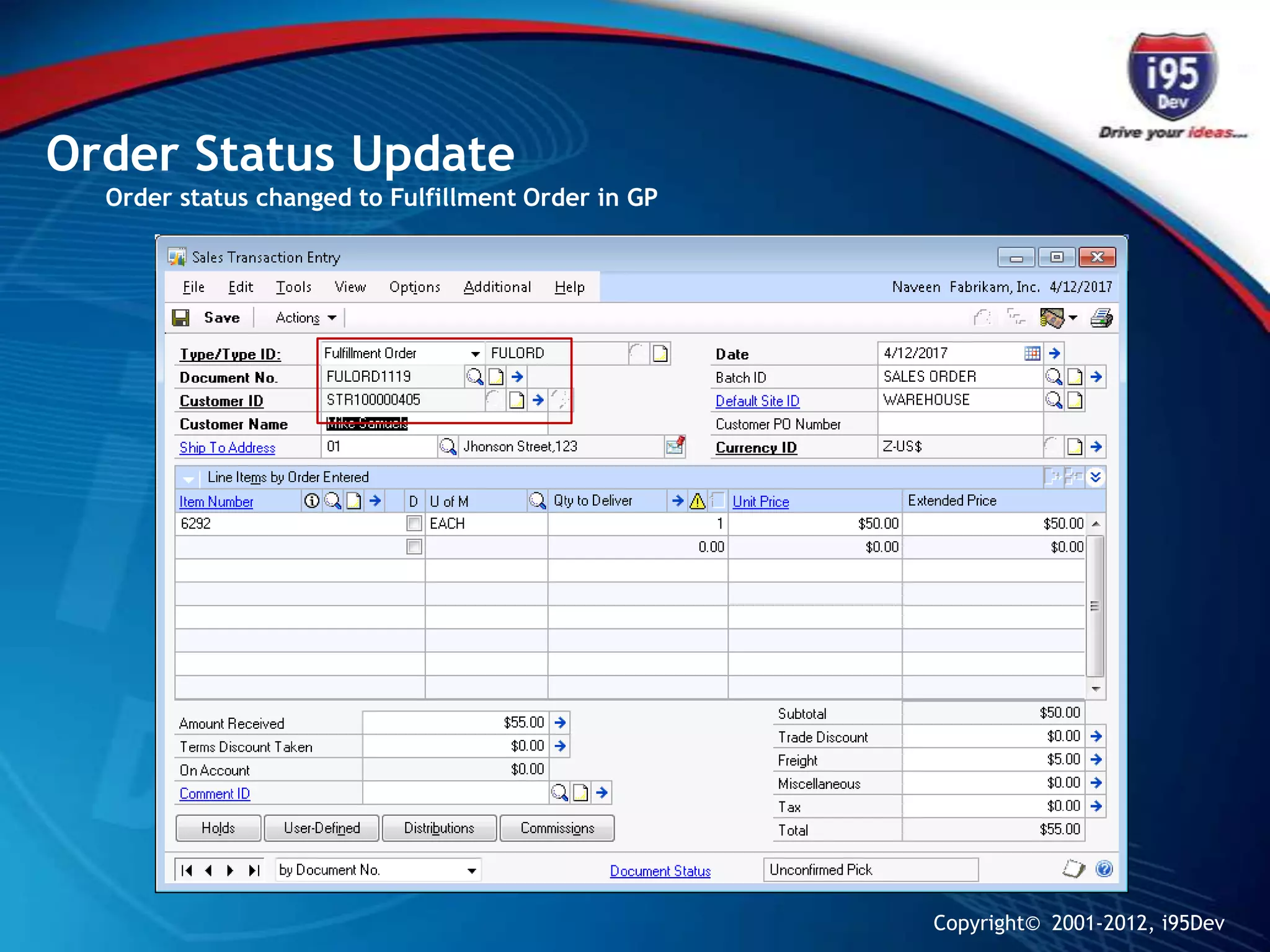Viewport: 1270px width, 952px height.
Task: Open by Document No. sort dropdown
Action: click(x=472, y=870)
